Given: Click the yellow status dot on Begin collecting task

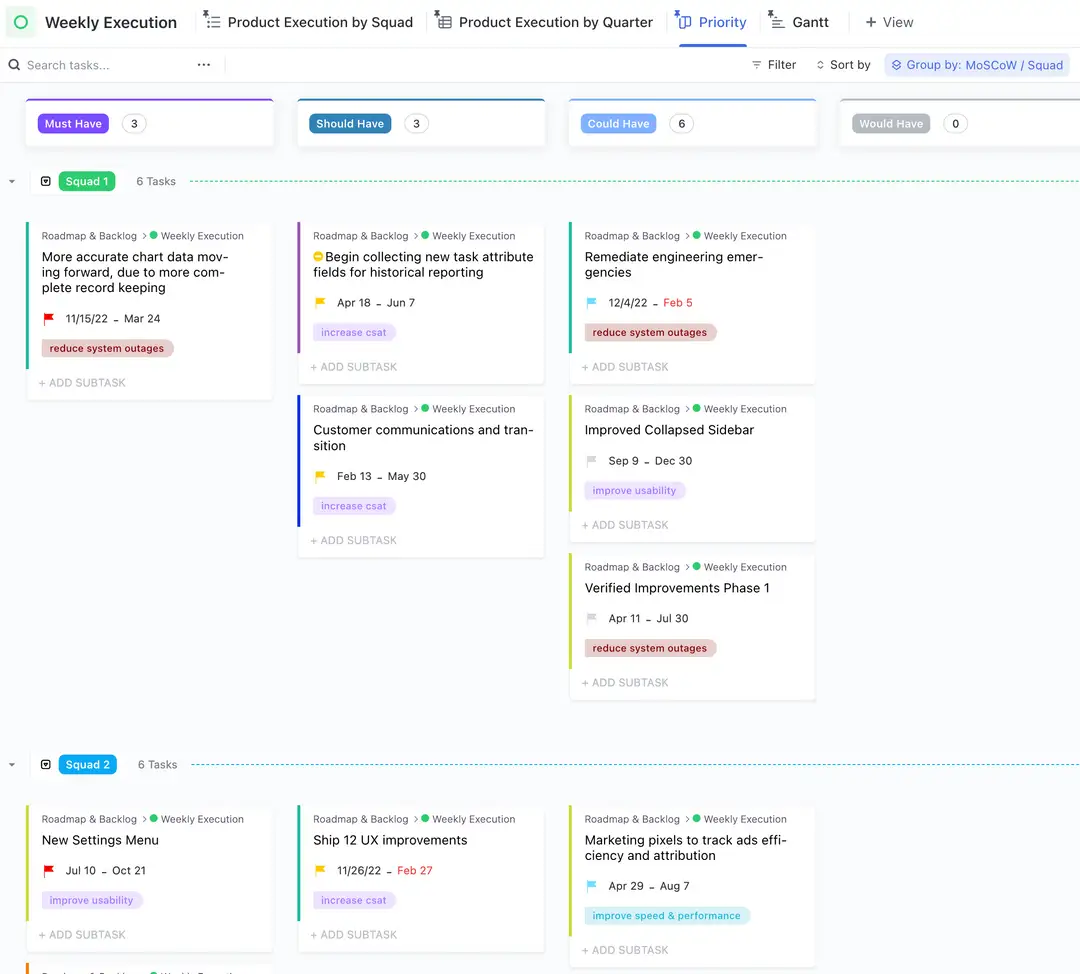Looking at the screenshot, I should tap(318, 257).
